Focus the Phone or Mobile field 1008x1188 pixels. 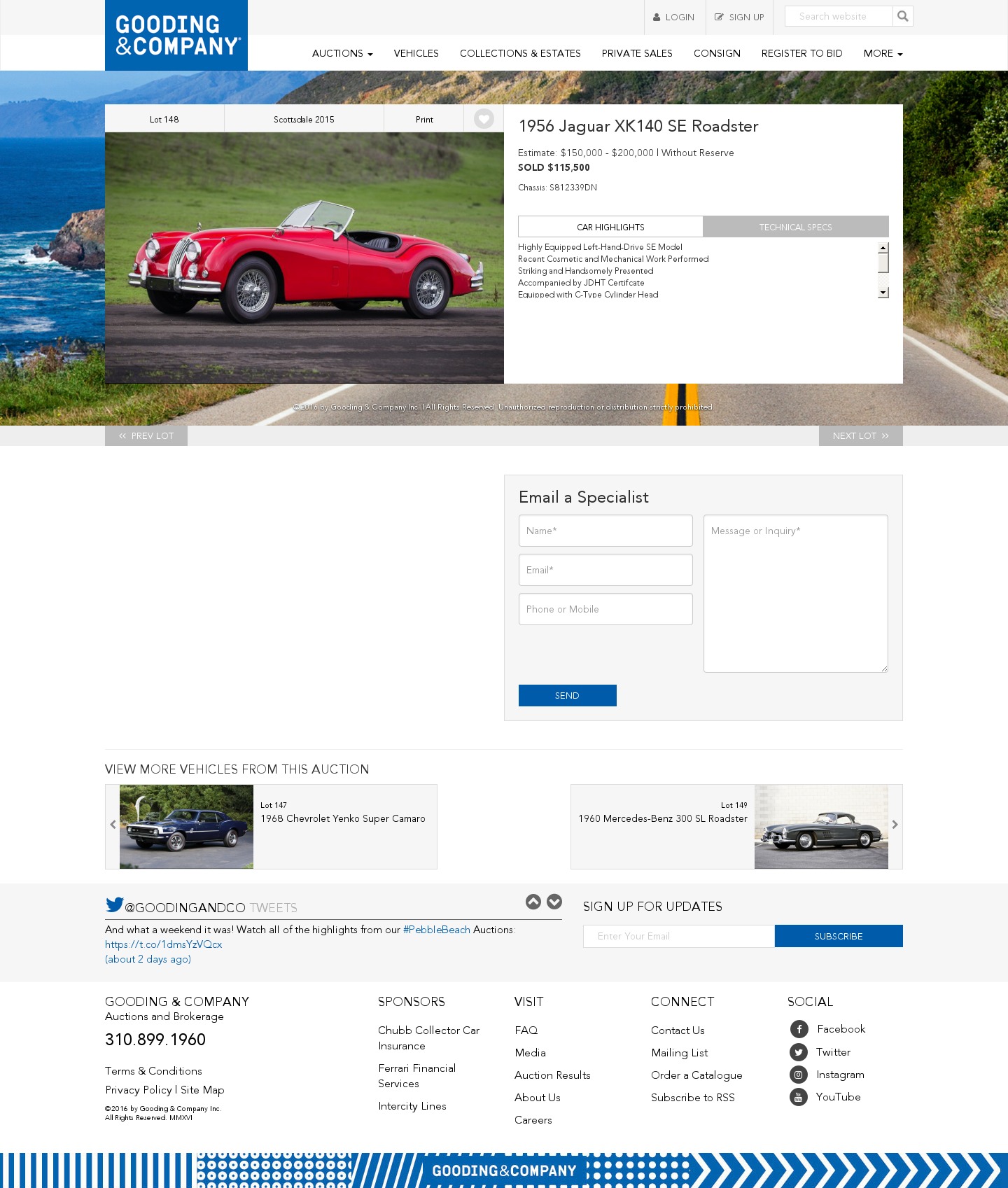(605, 609)
